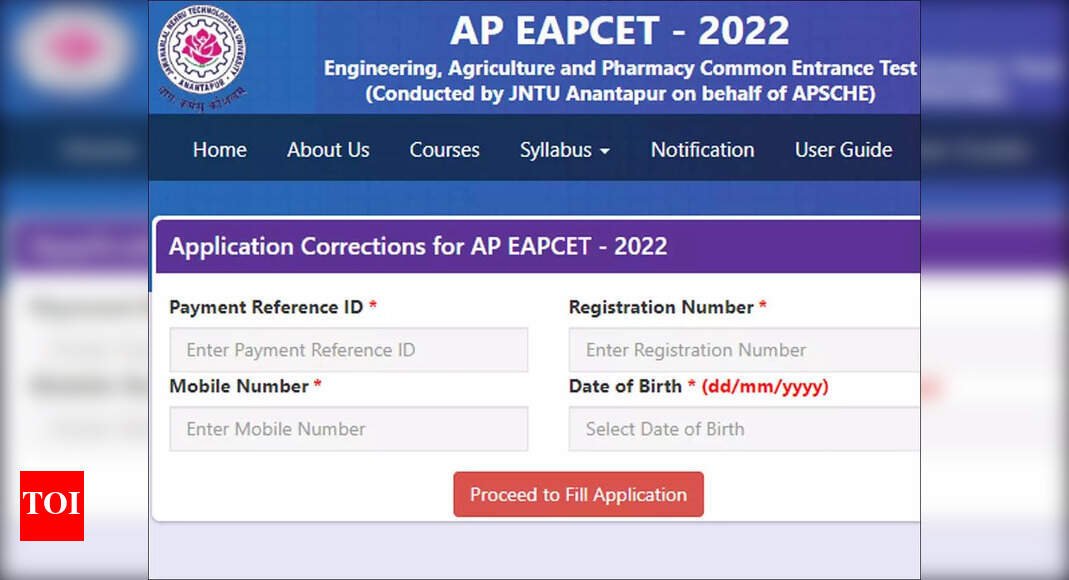Click the JNTU Anantapur university logo
This screenshot has height=580, width=1069.
(x=202, y=58)
